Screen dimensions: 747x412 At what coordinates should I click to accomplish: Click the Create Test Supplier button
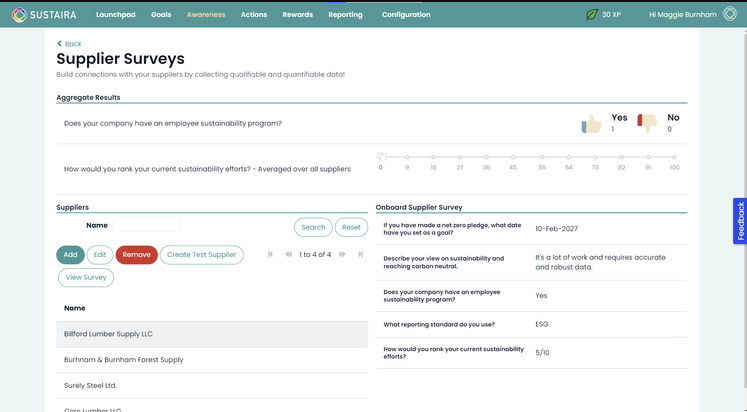point(201,255)
